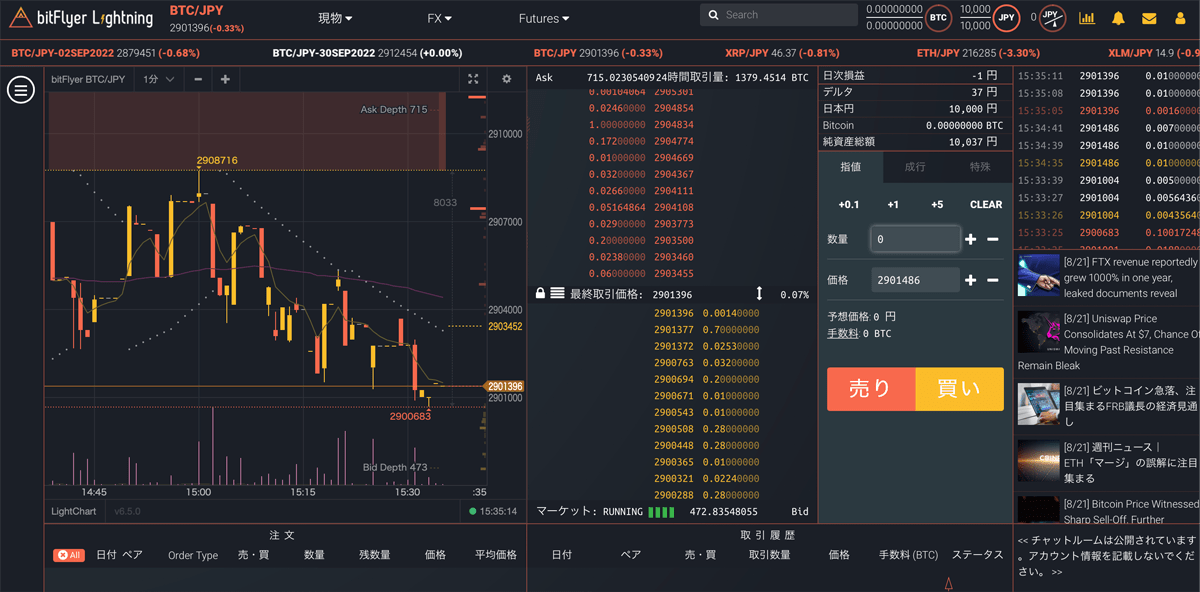Screen dimensions: 1200x592
Task: Expand the chart using the fullscreen icon
Action: coord(474,79)
